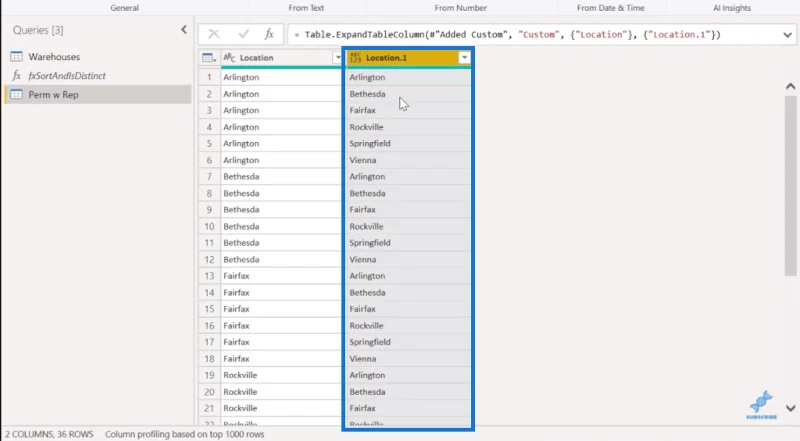The image size is (800, 441).
Task: Click the formula bar text field
Action: (x=533, y=35)
